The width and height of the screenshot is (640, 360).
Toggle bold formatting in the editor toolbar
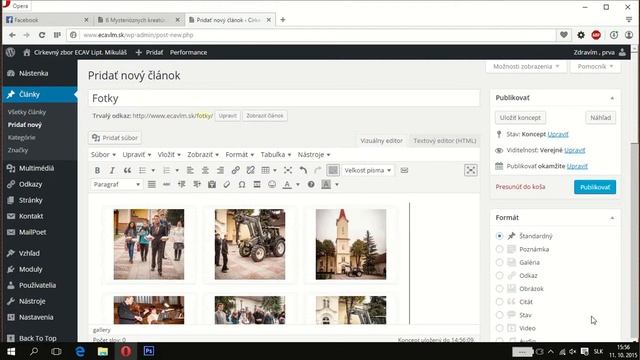click(97, 170)
